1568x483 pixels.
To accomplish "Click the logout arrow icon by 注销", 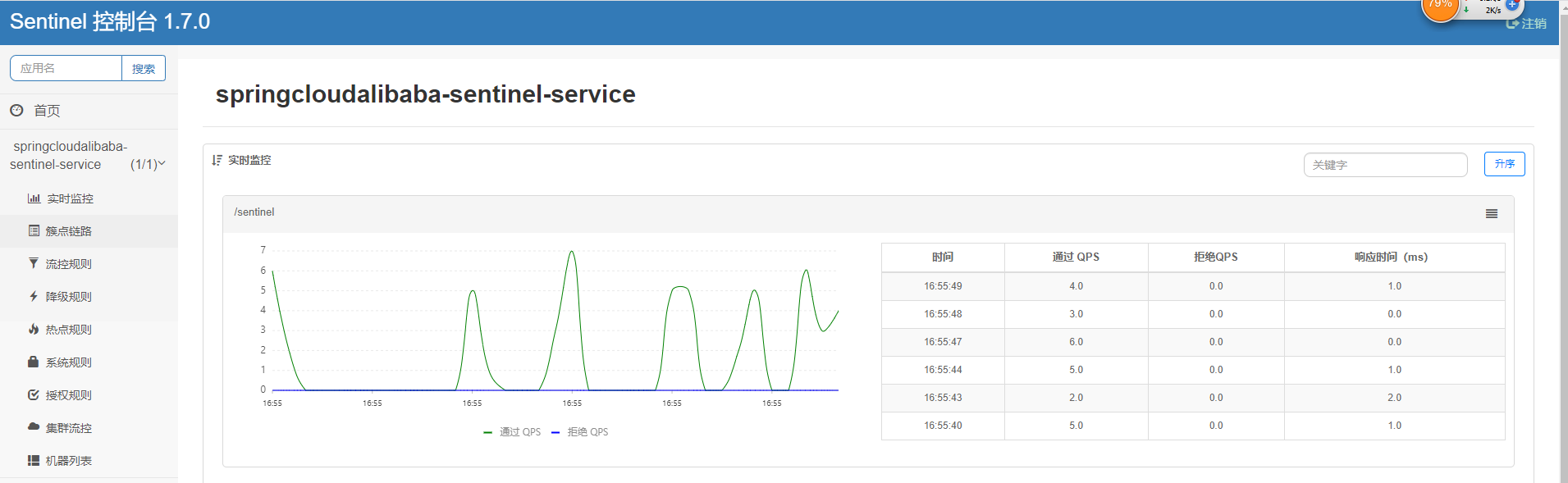I will [1512, 24].
